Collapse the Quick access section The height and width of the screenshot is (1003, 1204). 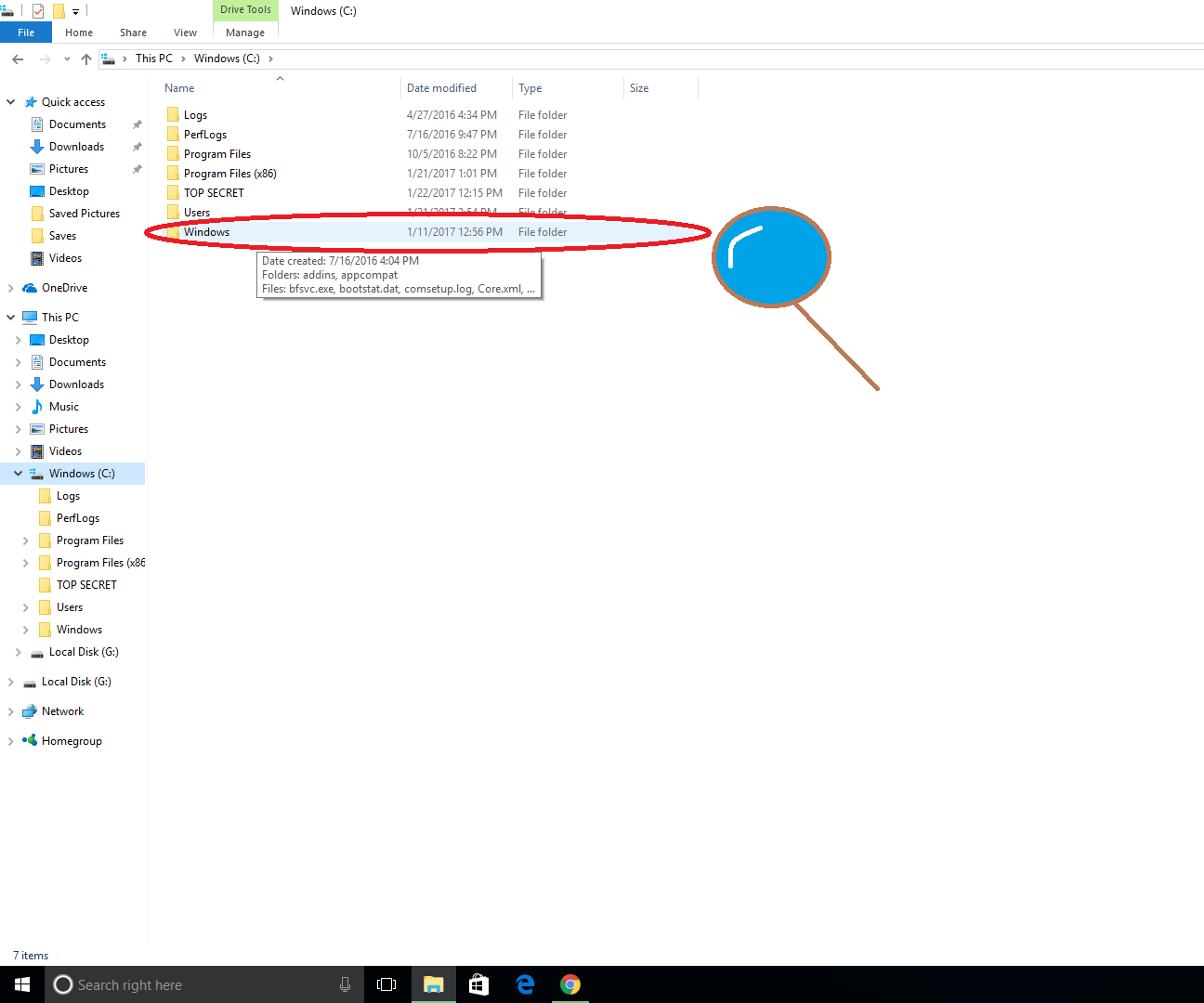tap(9, 101)
